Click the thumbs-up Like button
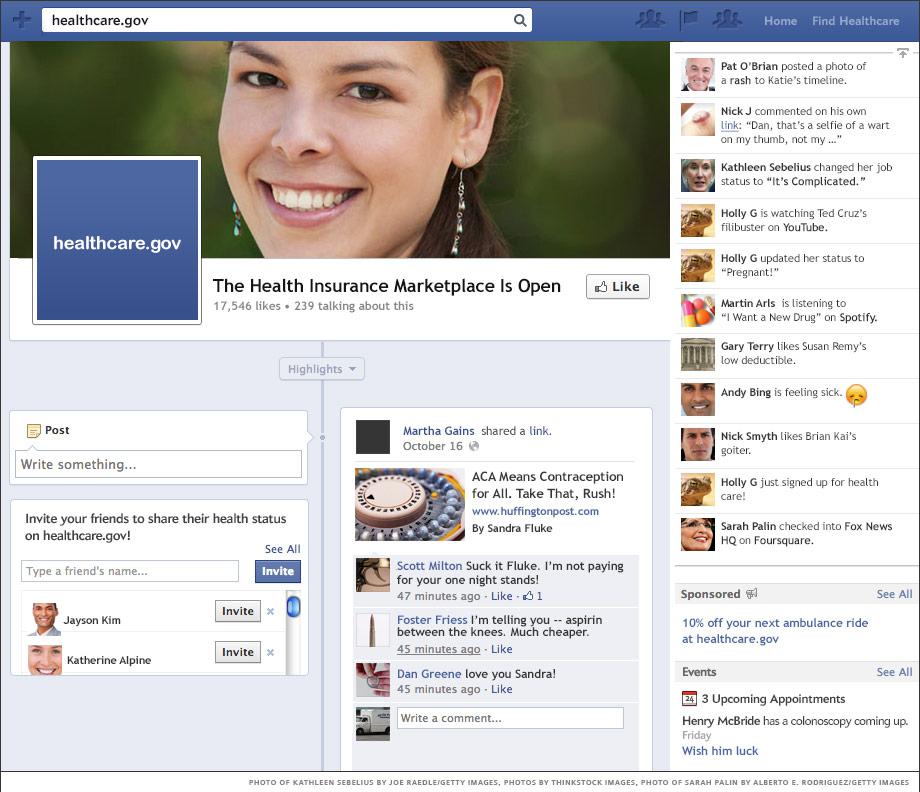Screen dimensions: 920x792 point(618,287)
